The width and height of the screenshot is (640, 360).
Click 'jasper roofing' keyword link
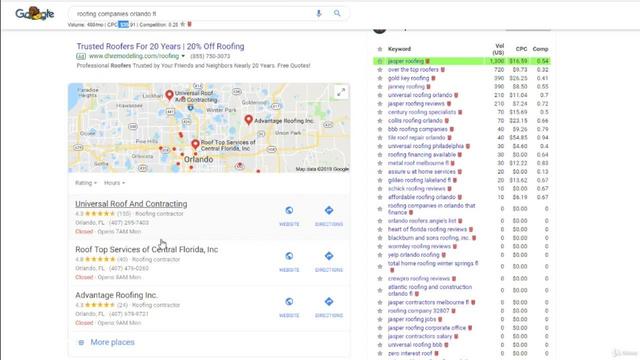[406, 61]
